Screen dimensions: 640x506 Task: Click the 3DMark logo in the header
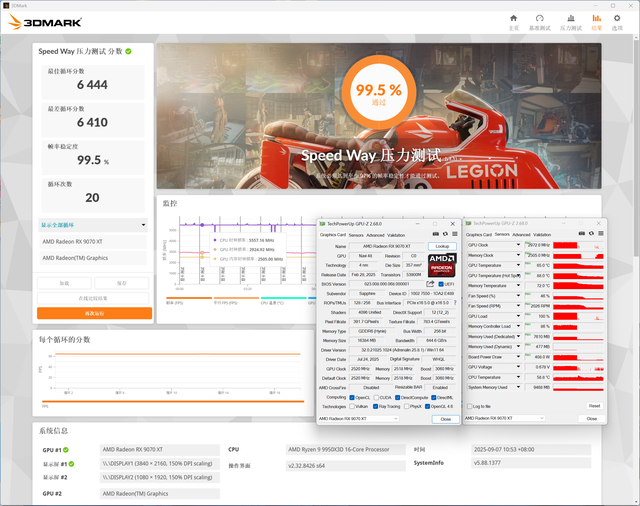click(x=45, y=22)
